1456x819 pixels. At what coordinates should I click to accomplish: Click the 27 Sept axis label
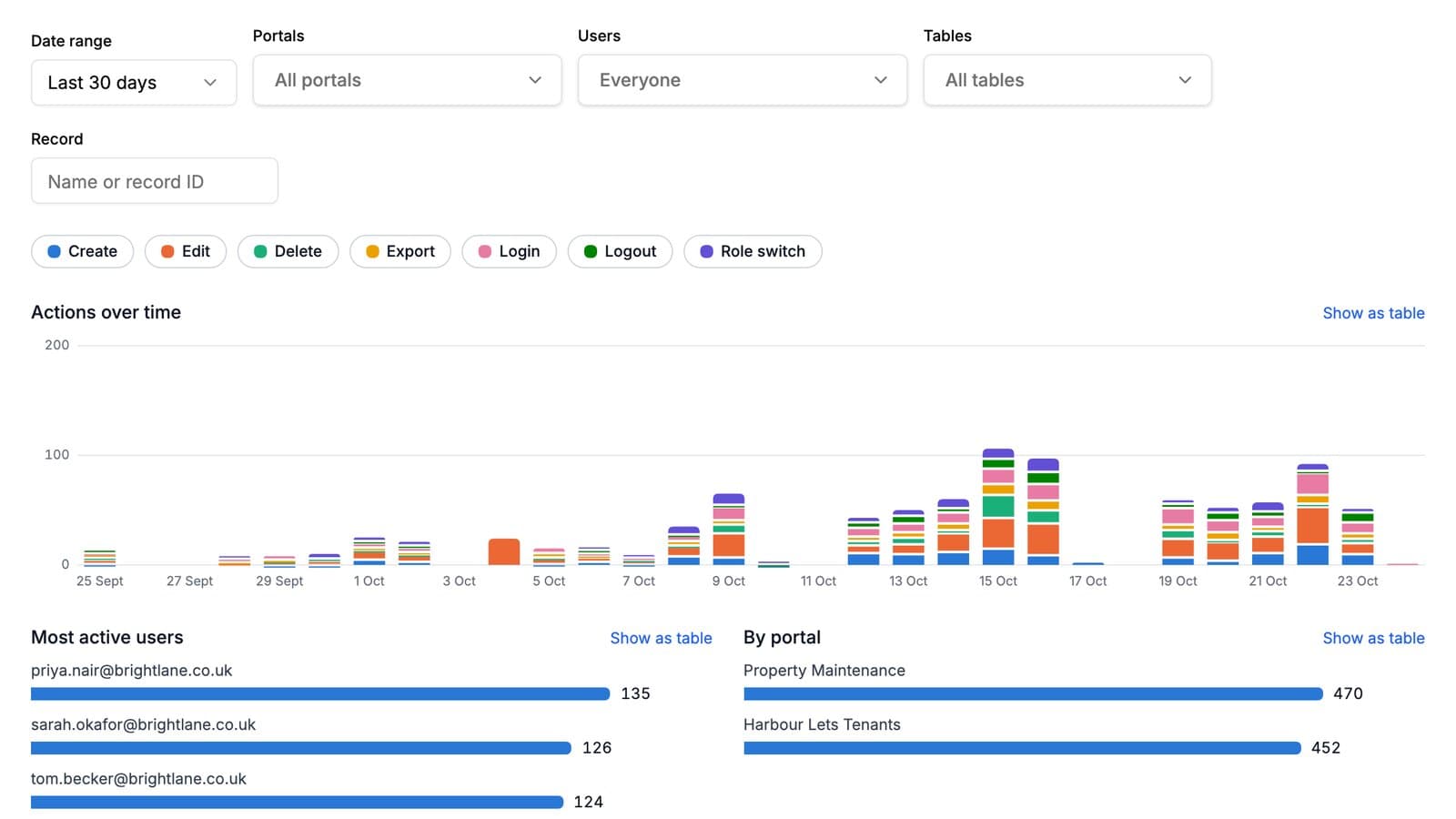click(189, 581)
